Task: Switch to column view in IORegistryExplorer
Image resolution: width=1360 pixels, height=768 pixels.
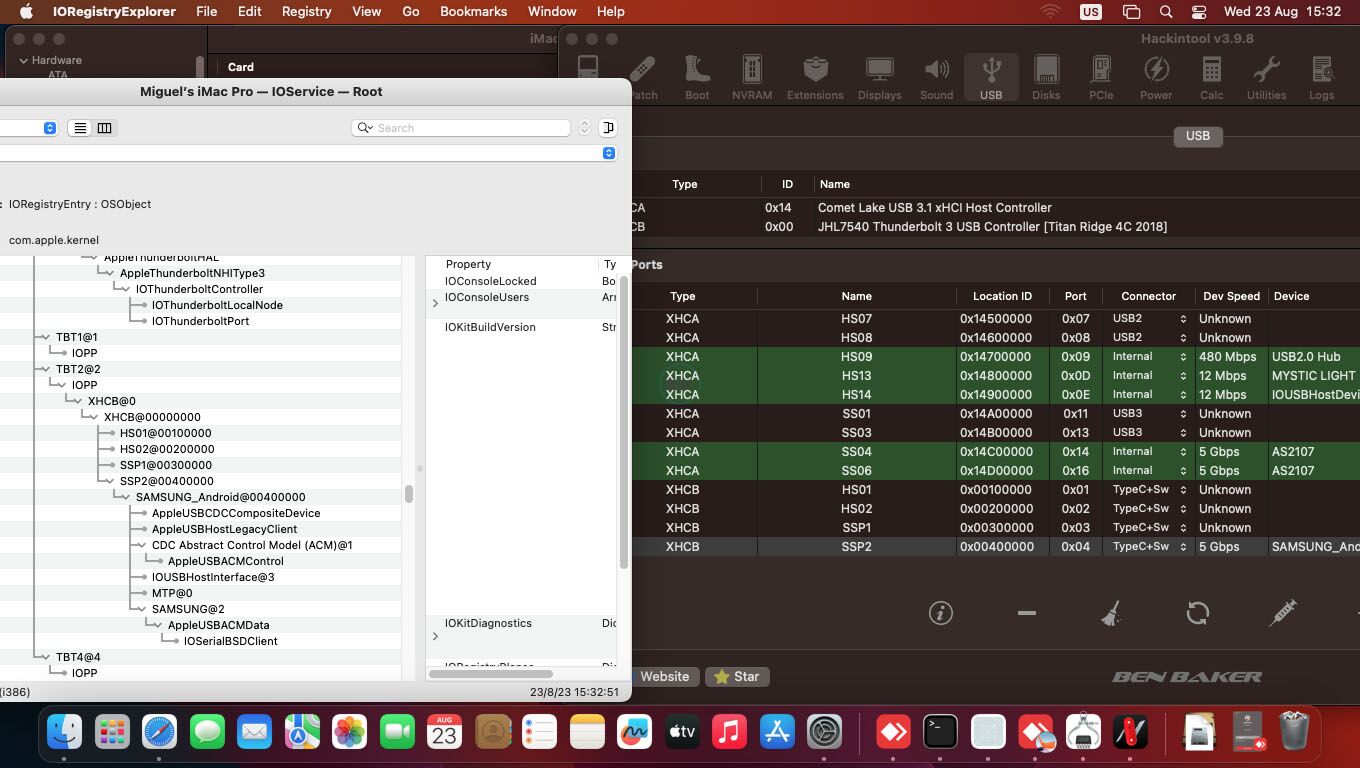Action: tap(104, 128)
